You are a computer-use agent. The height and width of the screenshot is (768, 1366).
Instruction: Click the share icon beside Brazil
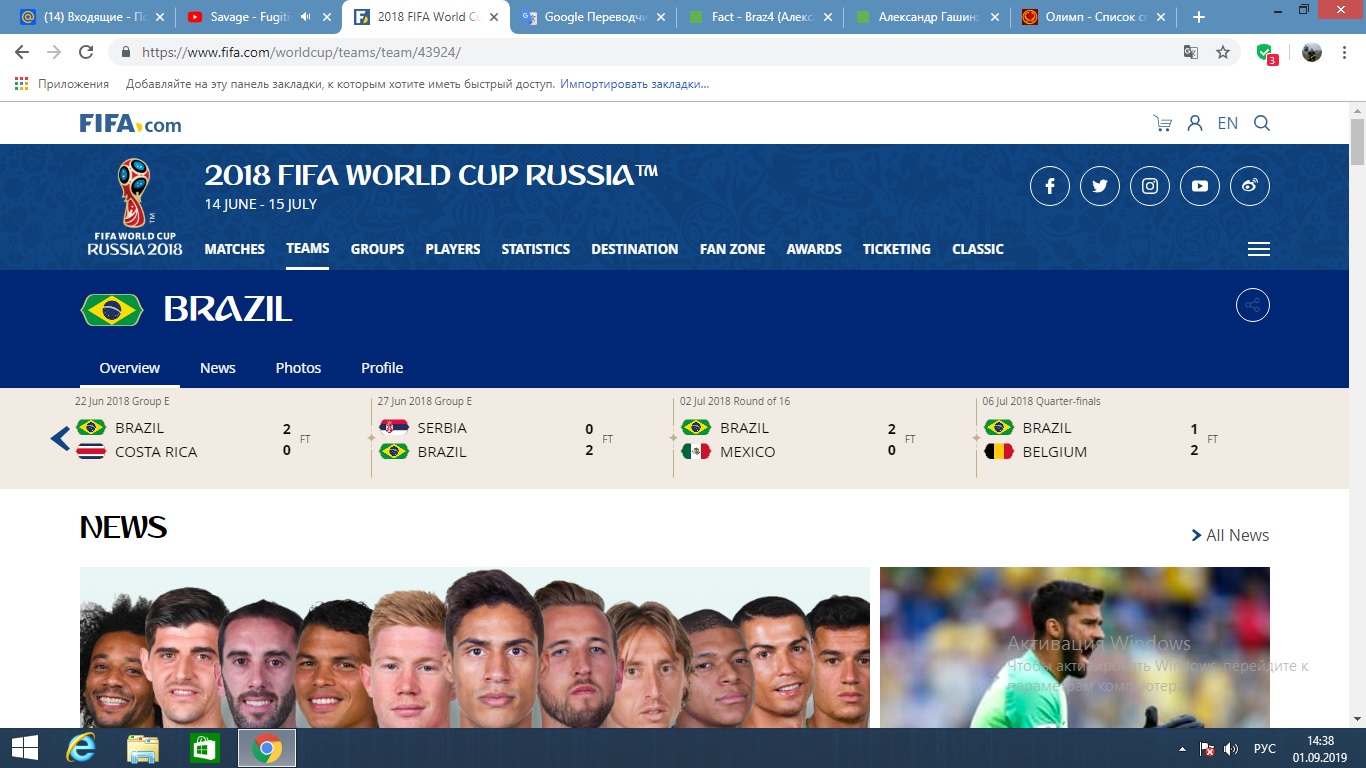[1253, 305]
